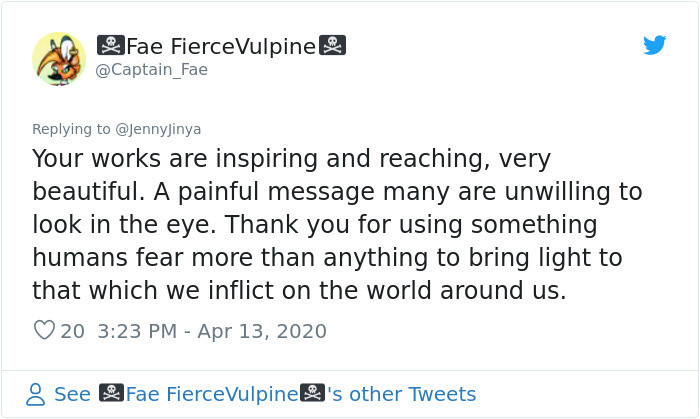700x419 pixels.
Task: Open the @Captain_Fae handle
Action: tap(152, 70)
